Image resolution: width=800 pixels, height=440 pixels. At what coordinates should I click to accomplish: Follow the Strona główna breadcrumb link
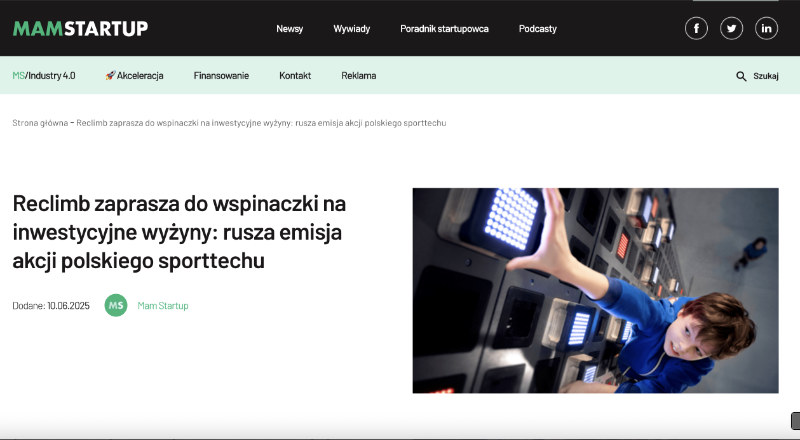[x=40, y=123]
